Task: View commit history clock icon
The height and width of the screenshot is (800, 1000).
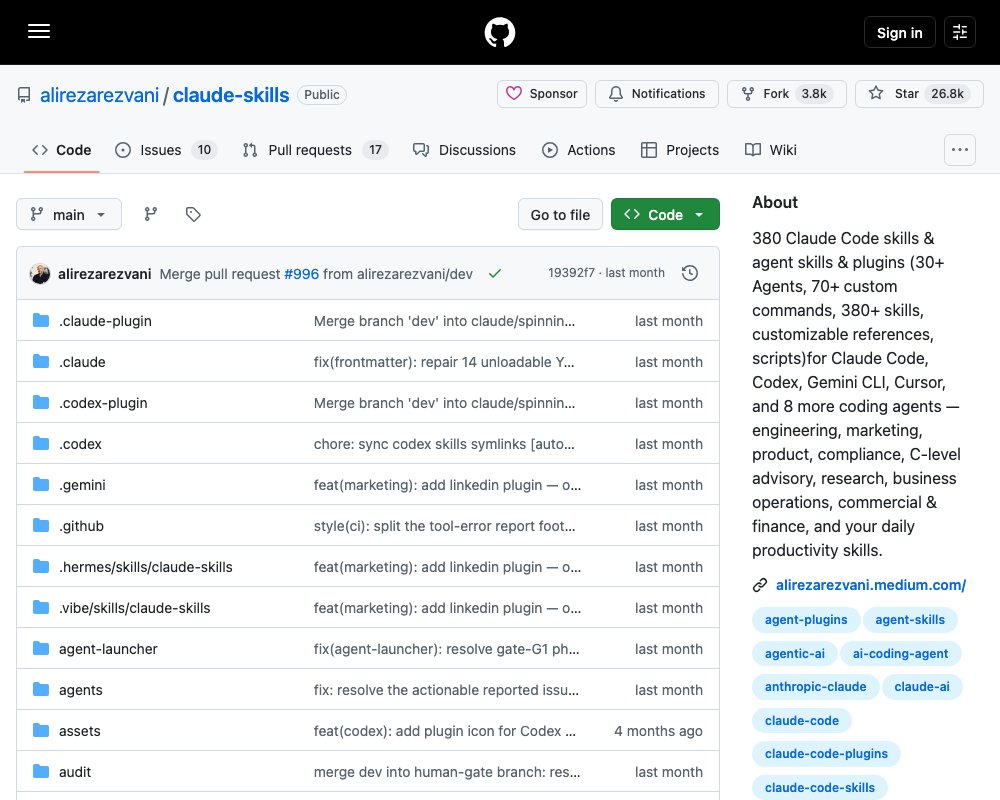Action: [690, 273]
